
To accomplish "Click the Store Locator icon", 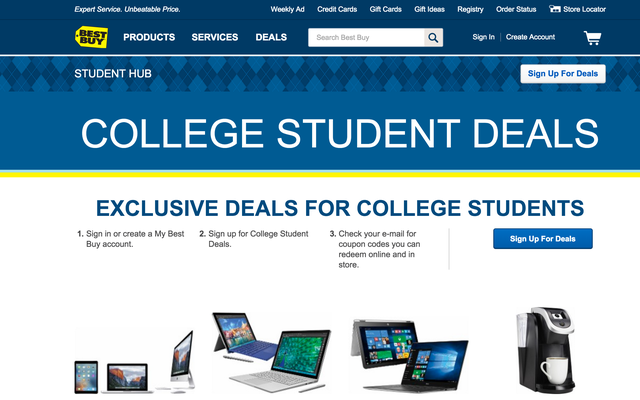I will [x=554, y=9].
